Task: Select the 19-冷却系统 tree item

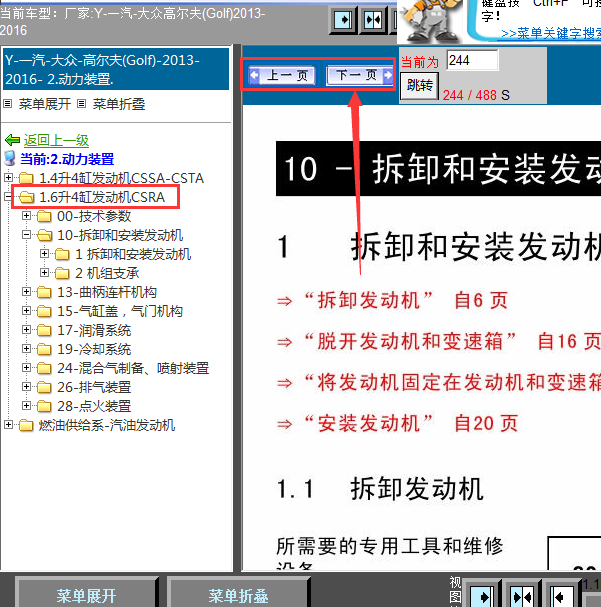Action: (94, 349)
